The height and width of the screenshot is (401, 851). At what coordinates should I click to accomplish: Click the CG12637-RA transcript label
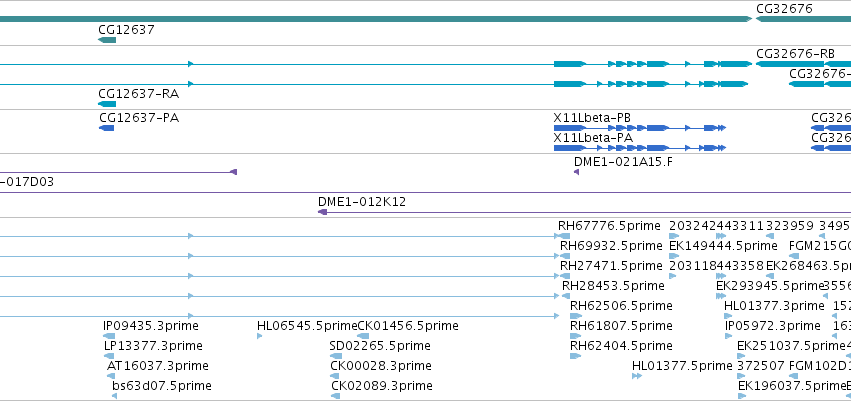click(138, 94)
